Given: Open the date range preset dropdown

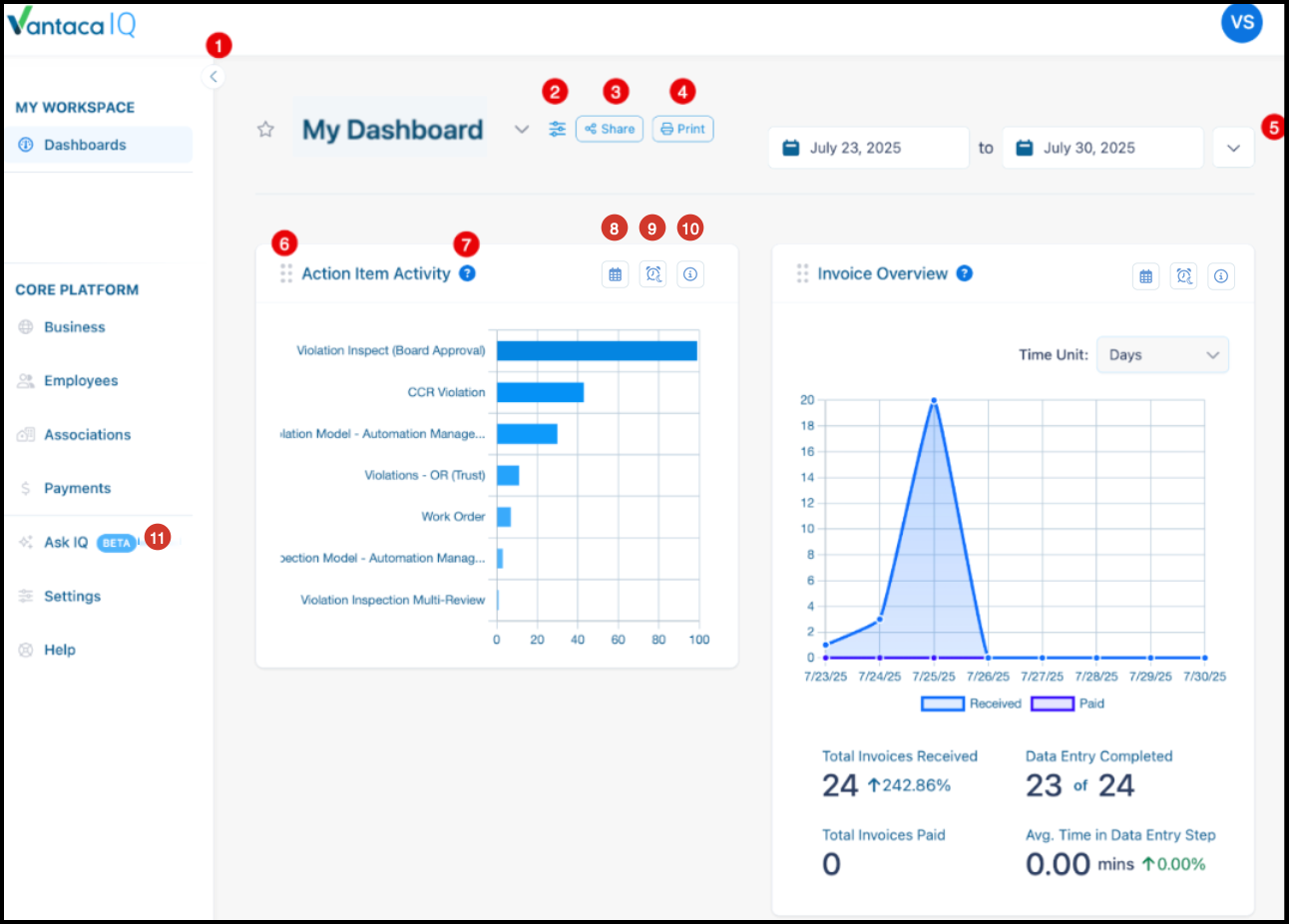Looking at the screenshot, I should tap(1234, 148).
